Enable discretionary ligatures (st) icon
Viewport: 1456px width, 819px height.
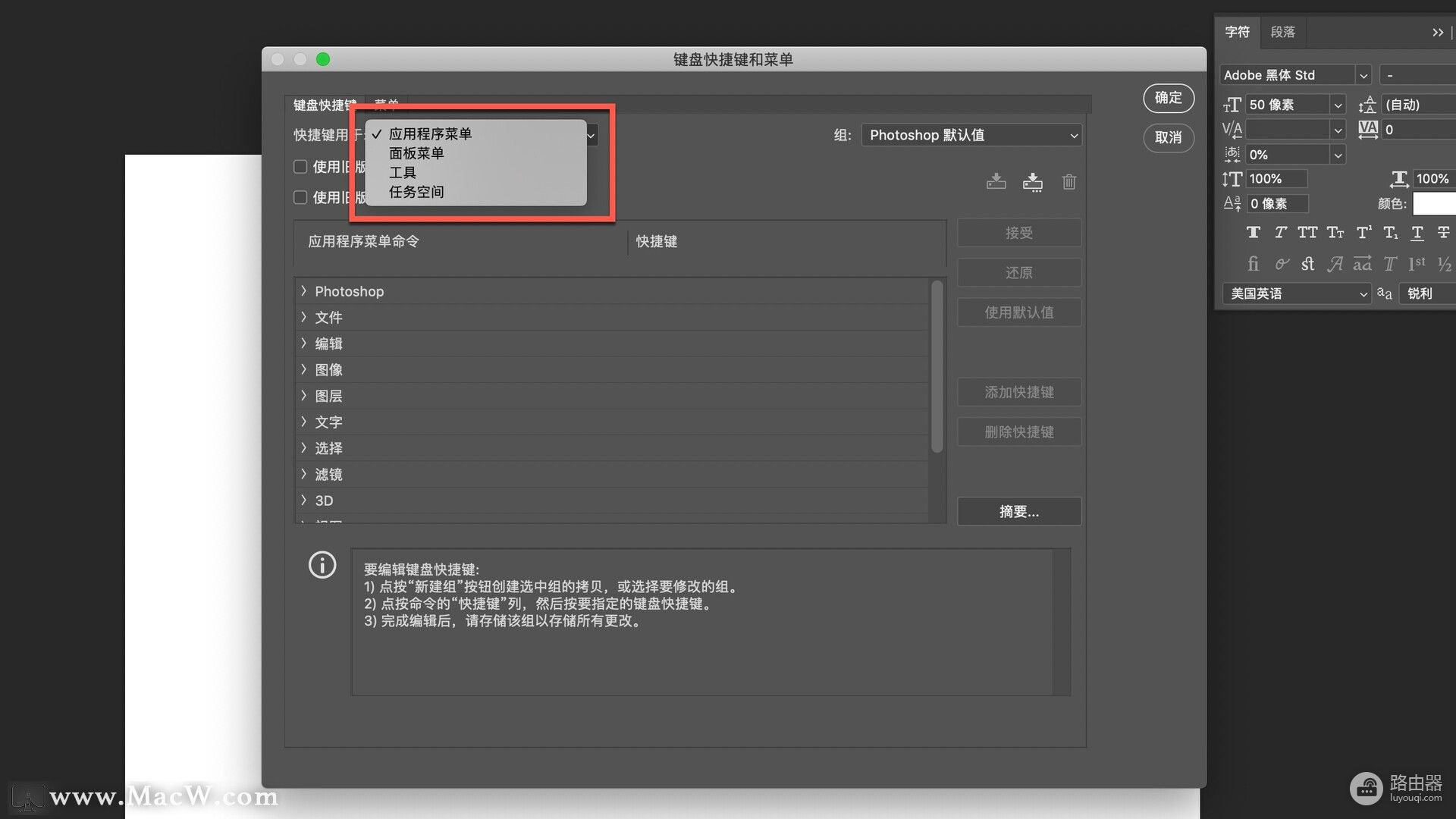tap(1308, 264)
